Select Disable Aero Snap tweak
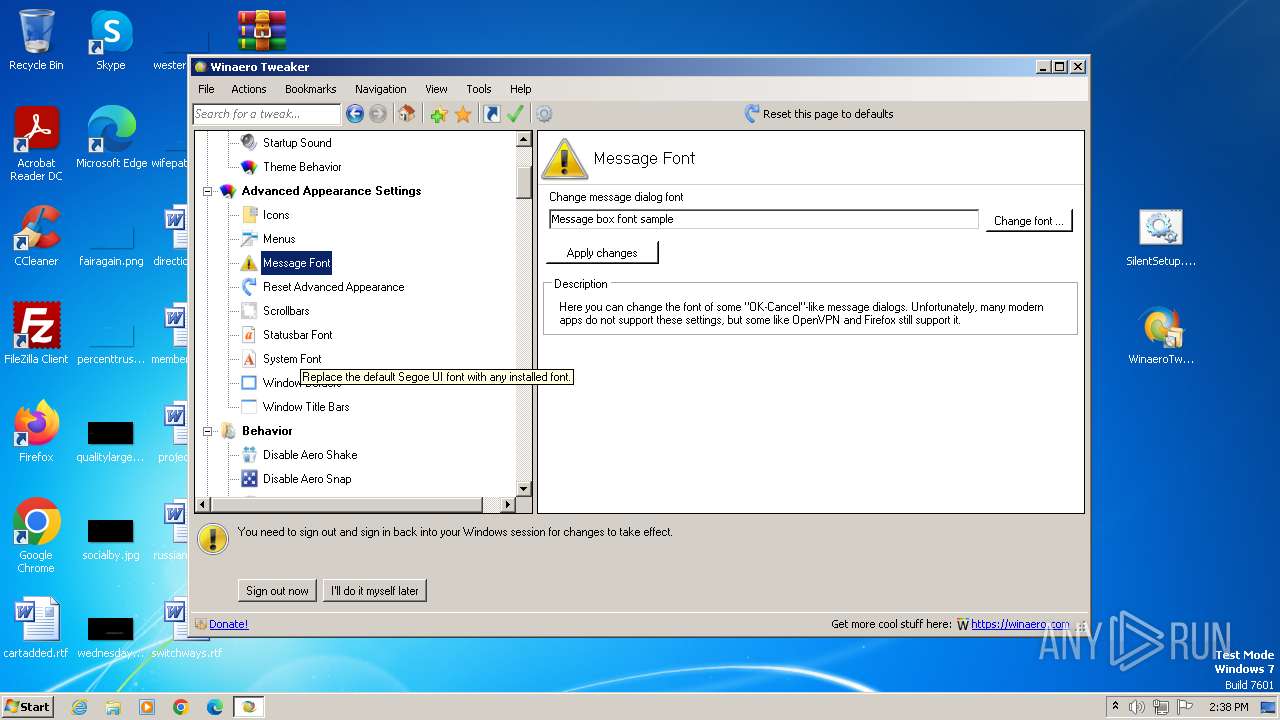This screenshot has height=720, width=1280. click(307, 479)
